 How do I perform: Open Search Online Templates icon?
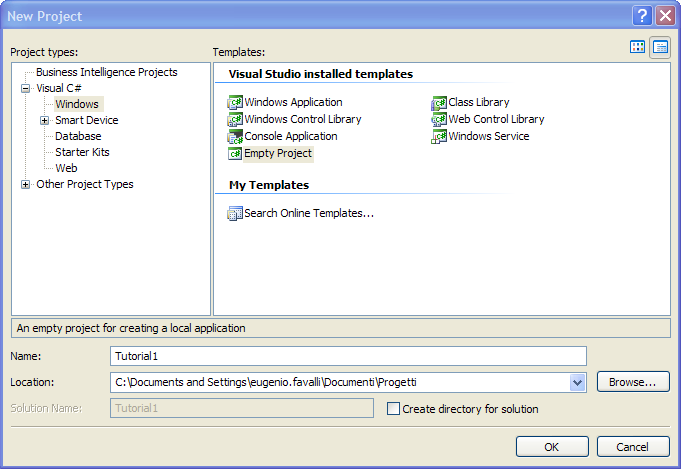coord(236,213)
